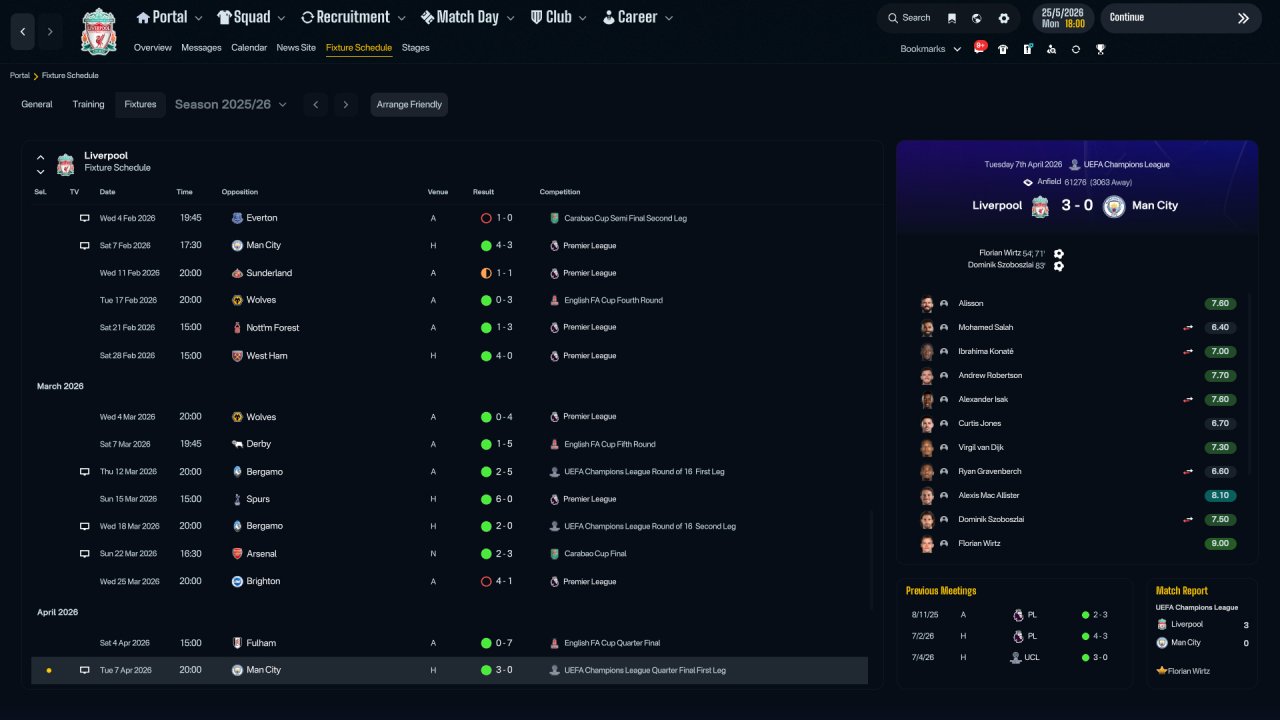The width and height of the screenshot is (1280, 720).
Task: Open the Career menu
Action: [x=638, y=17]
